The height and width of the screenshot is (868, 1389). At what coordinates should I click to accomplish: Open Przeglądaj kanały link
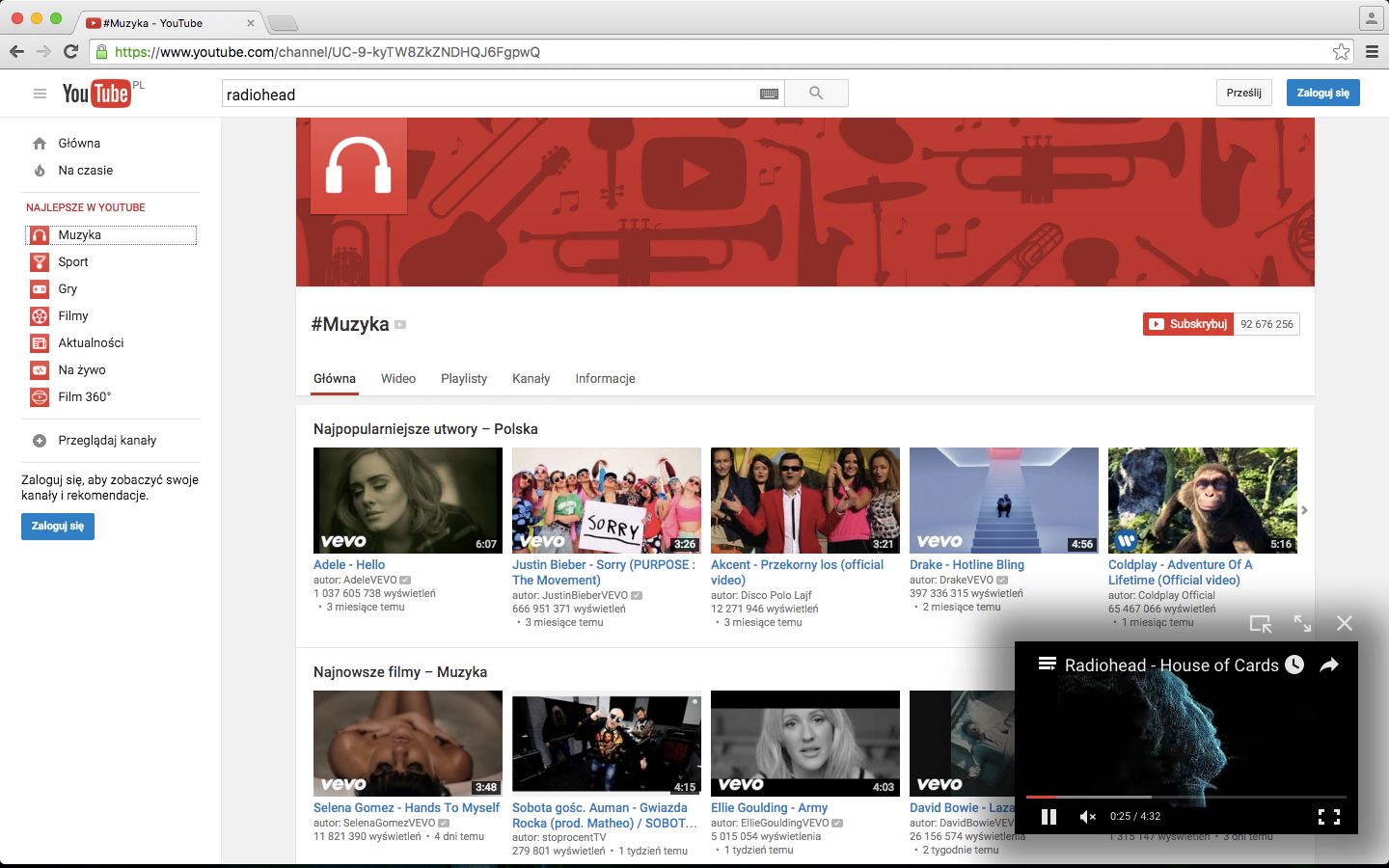click(107, 441)
